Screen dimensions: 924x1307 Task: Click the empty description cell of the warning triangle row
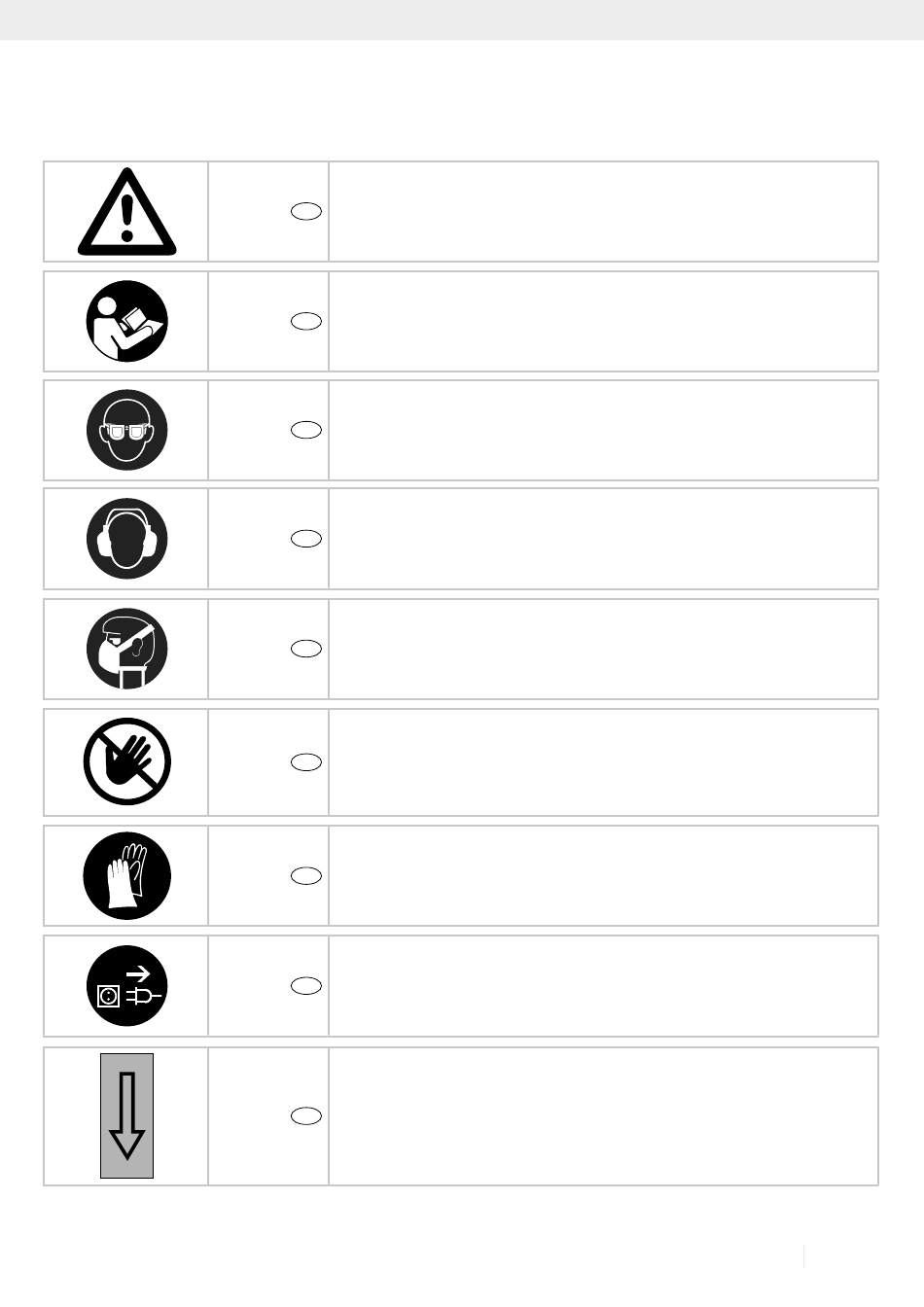coord(603,211)
